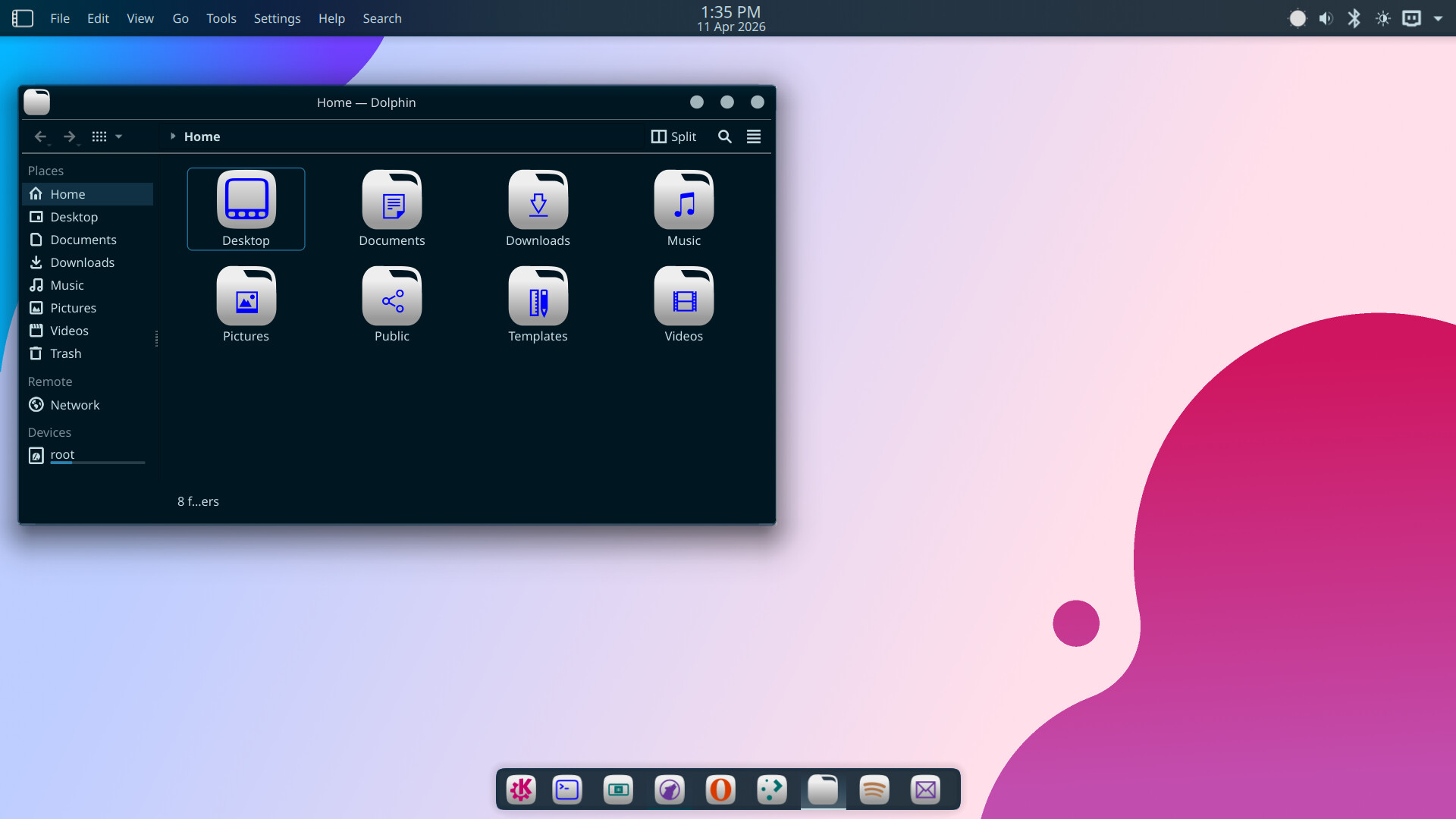Launch Spotify from the dock
The width and height of the screenshot is (1456, 819).
874,789
